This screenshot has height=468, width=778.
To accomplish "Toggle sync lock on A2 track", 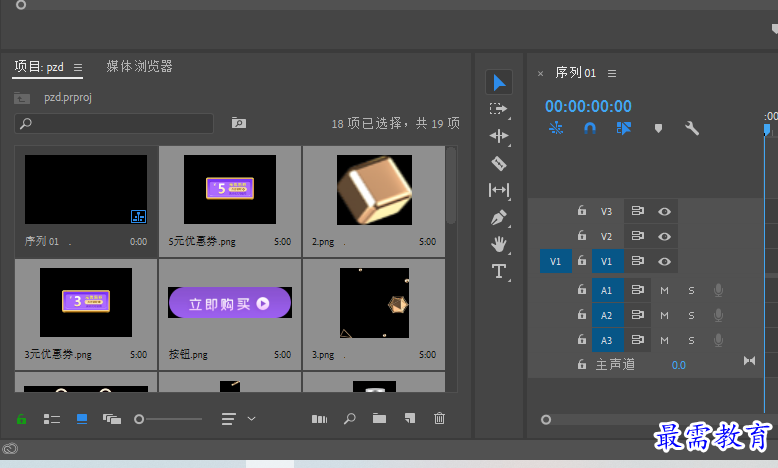I will pyautogui.click(x=638, y=315).
